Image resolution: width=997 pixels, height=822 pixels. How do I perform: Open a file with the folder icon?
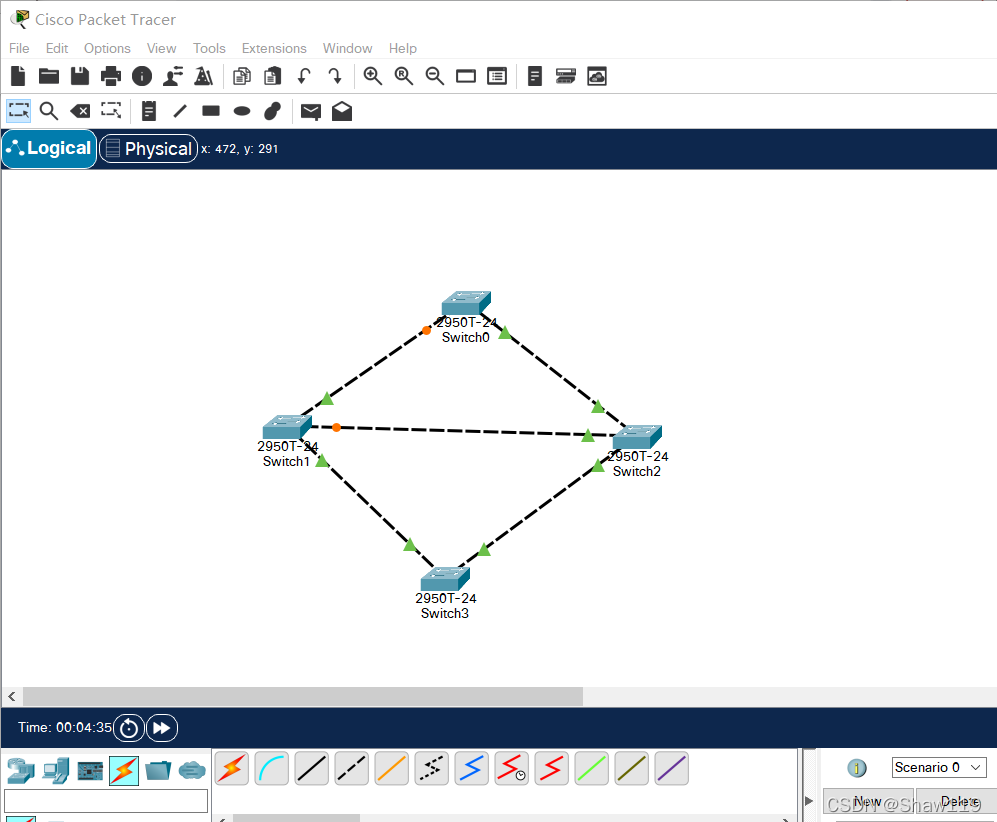(49, 76)
